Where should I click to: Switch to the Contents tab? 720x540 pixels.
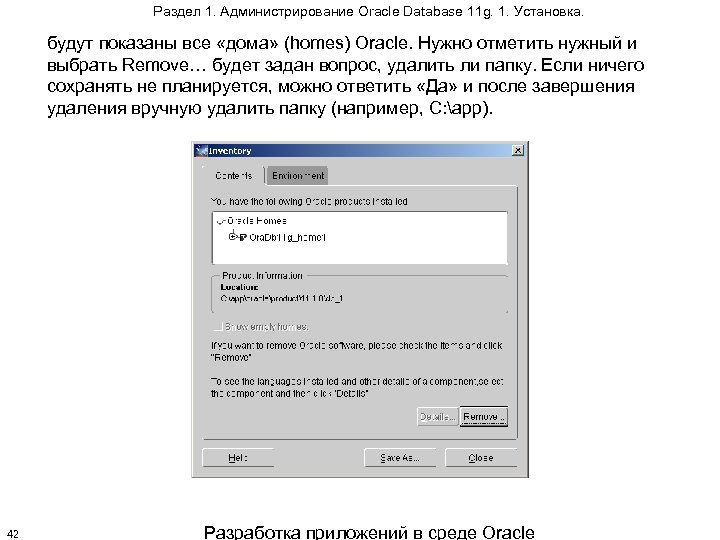[234, 176]
